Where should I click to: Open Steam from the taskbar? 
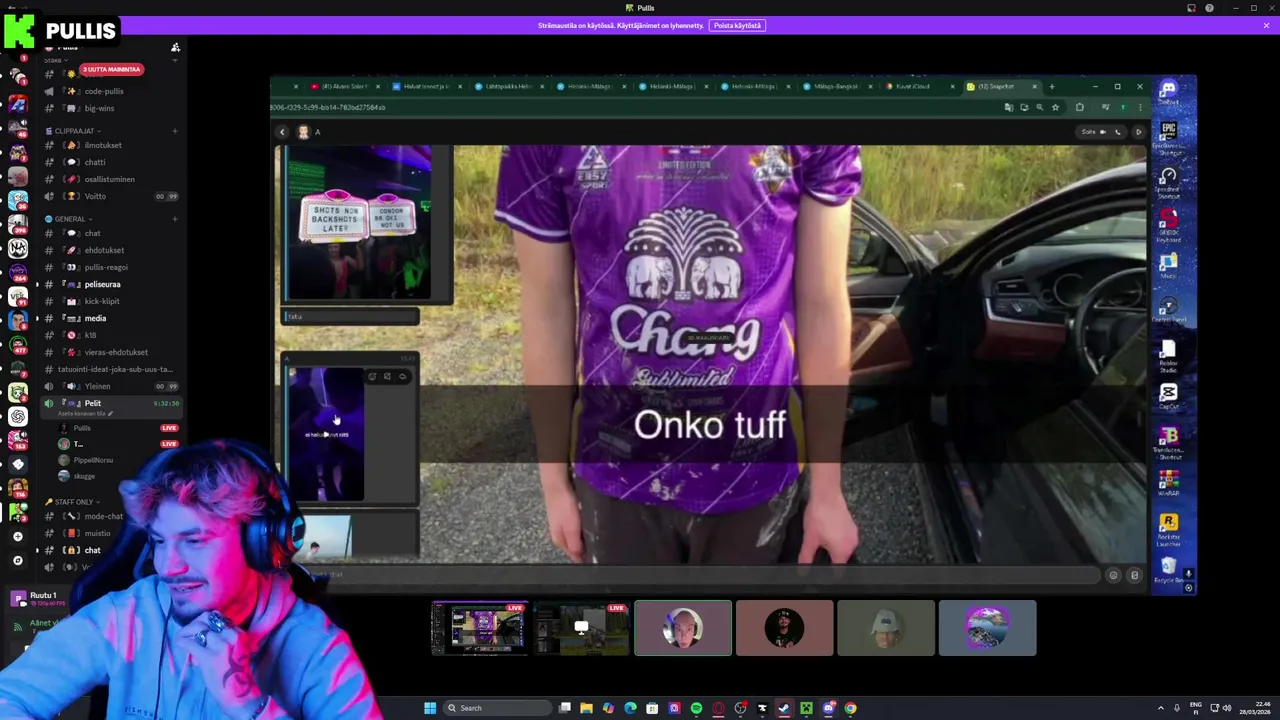click(784, 708)
